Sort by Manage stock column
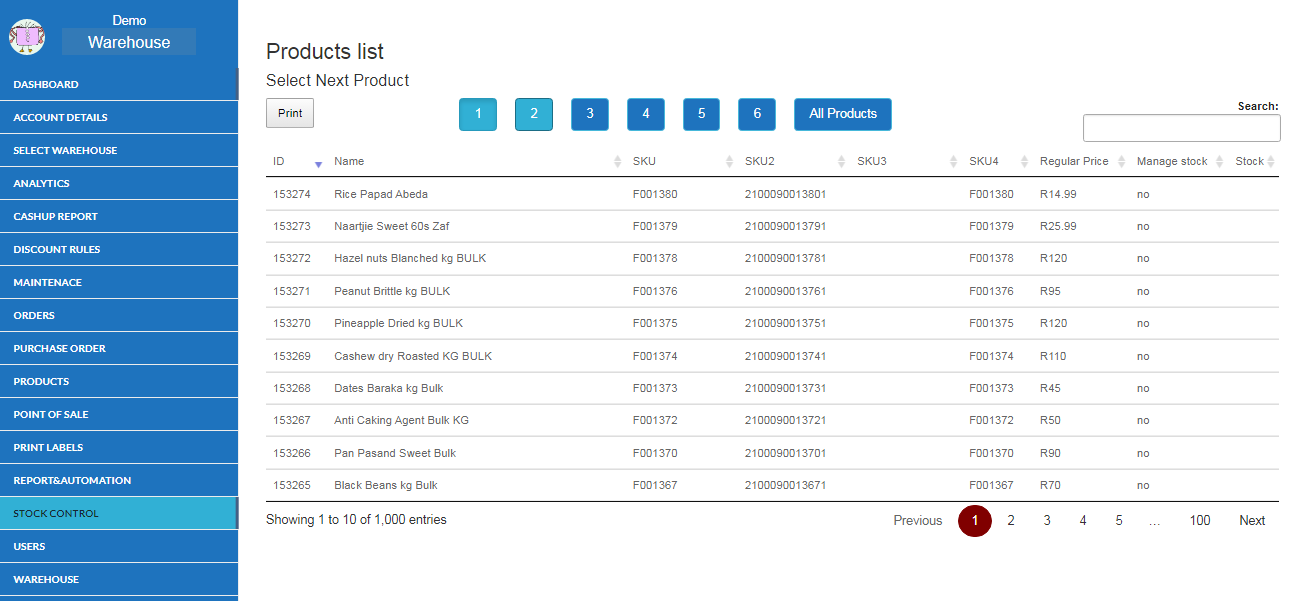The height and width of the screenshot is (601, 1296). point(1171,161)
